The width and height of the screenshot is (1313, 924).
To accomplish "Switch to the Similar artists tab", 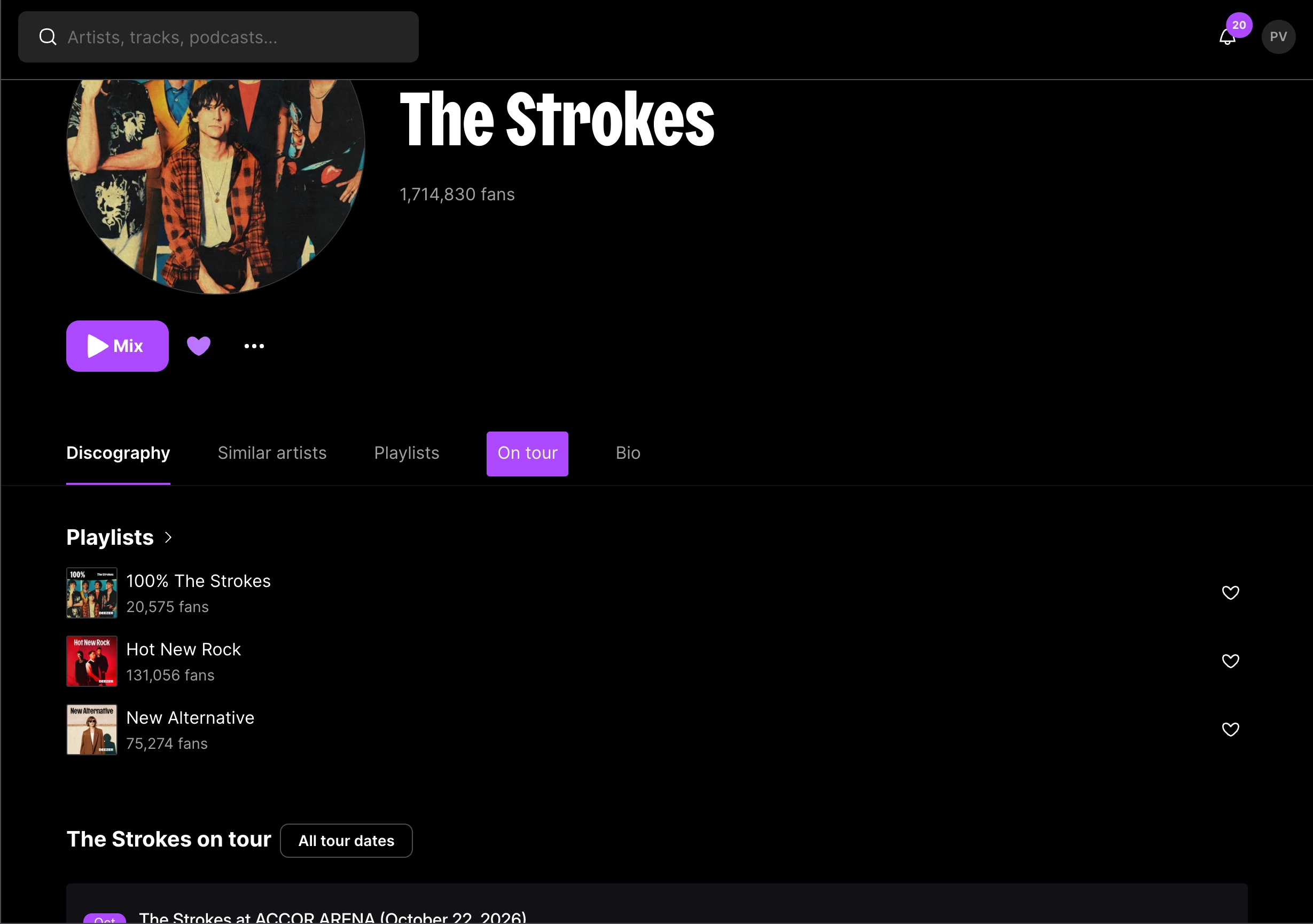I will [x=272, y=453].
